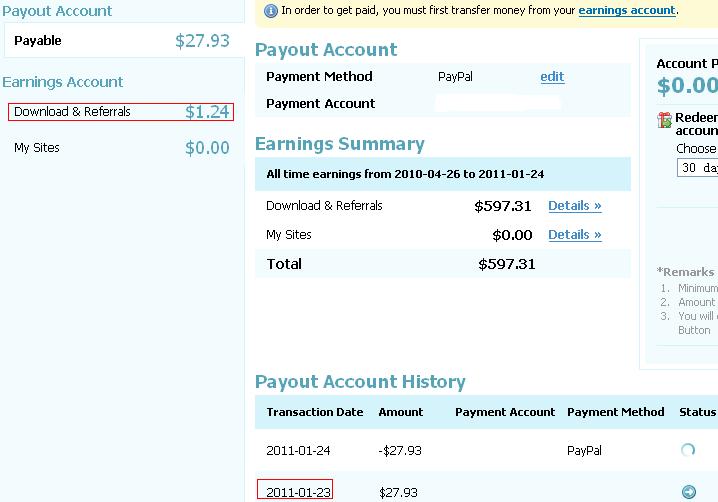
Task: Click the Payout Account History heading
Action: [x=360, y=382]
